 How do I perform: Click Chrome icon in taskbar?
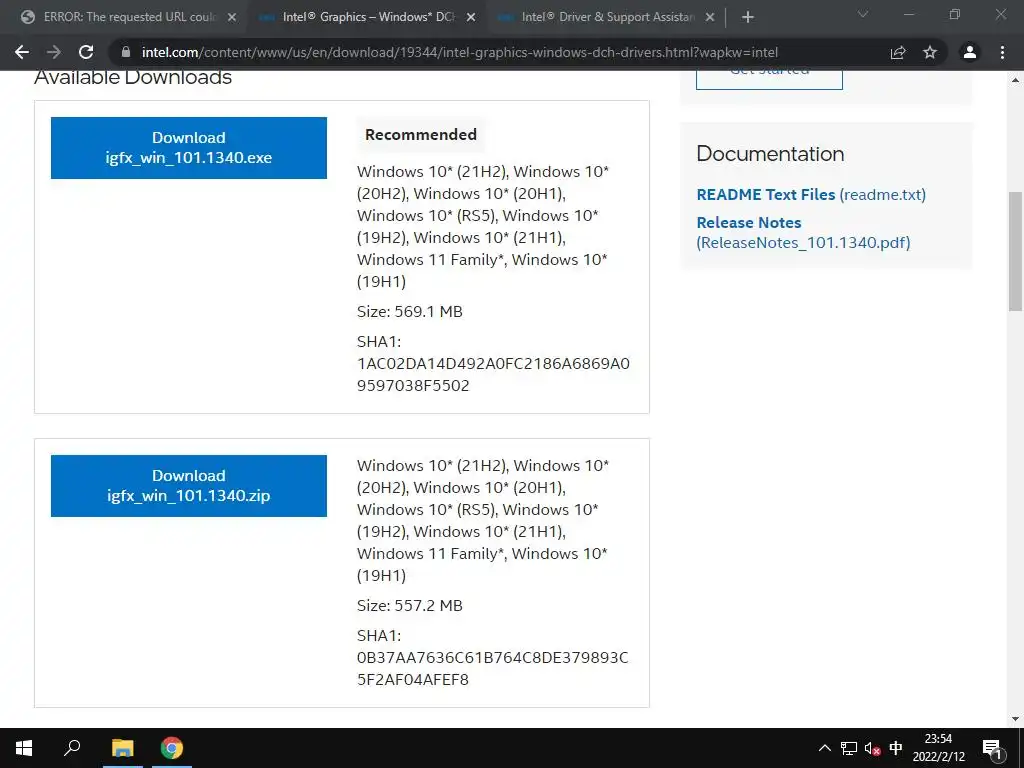(x=172, y=748)
